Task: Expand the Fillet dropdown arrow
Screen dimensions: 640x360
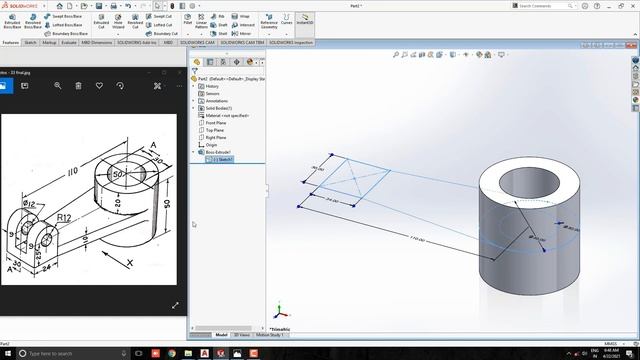Action: pos(187,33)
